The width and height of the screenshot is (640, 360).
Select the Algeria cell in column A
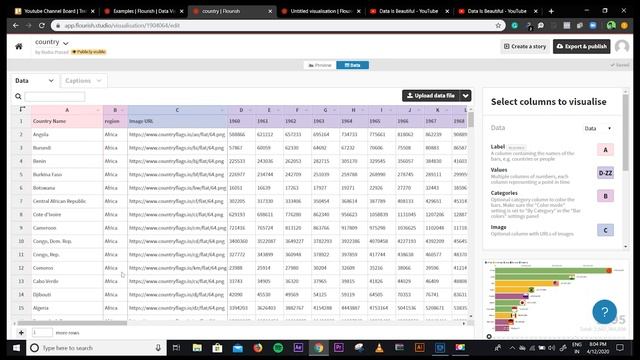[x=67, y=308]
